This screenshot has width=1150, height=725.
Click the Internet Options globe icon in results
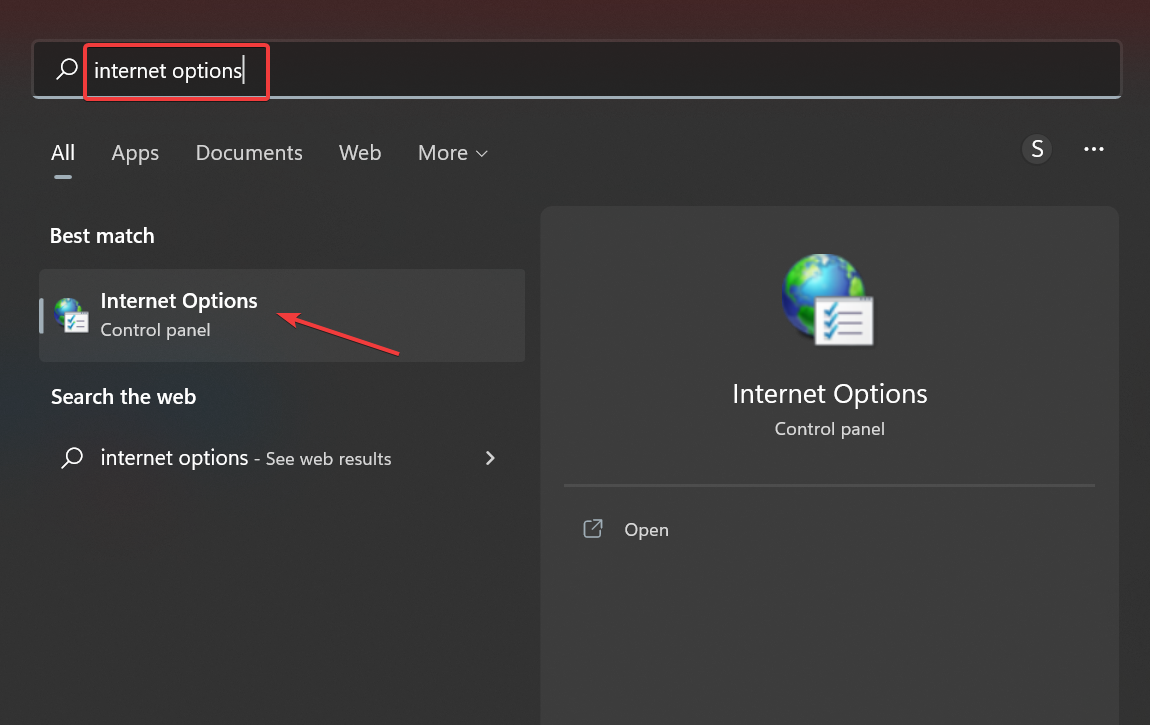tap(71, 315)
